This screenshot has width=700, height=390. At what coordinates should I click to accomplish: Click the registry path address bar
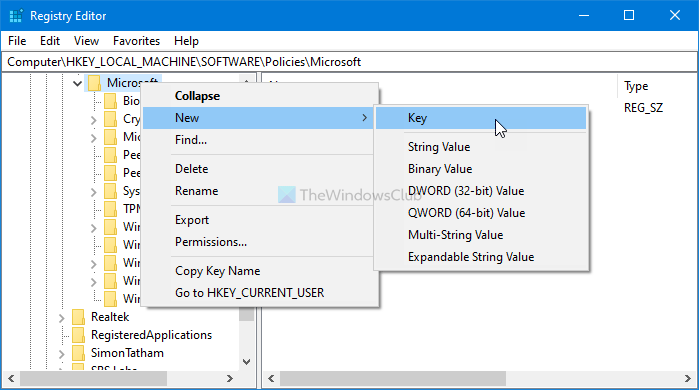click(349, 62)
